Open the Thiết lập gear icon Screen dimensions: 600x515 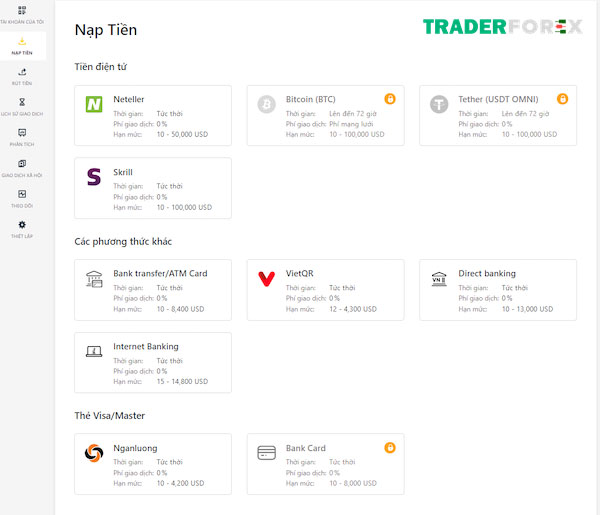[22, 225]
